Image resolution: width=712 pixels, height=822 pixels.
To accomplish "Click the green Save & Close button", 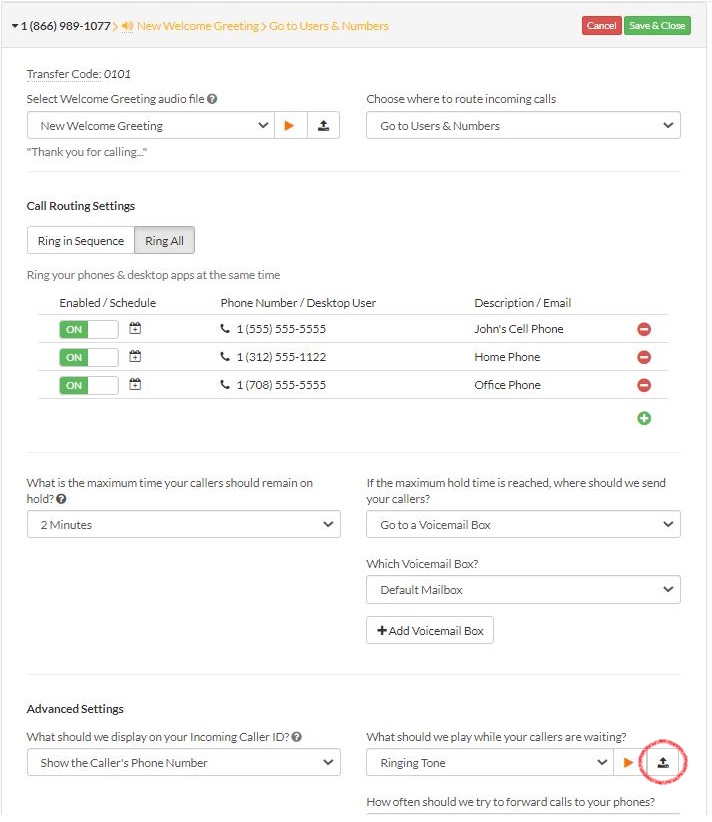I will (x=657, y=26).
